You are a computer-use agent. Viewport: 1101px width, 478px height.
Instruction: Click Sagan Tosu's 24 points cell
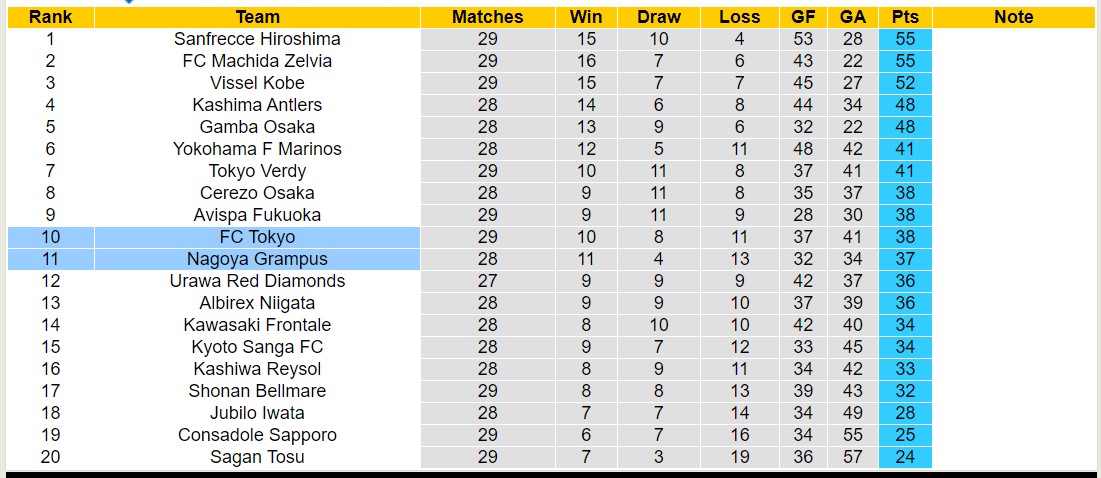tap(905, 457)
